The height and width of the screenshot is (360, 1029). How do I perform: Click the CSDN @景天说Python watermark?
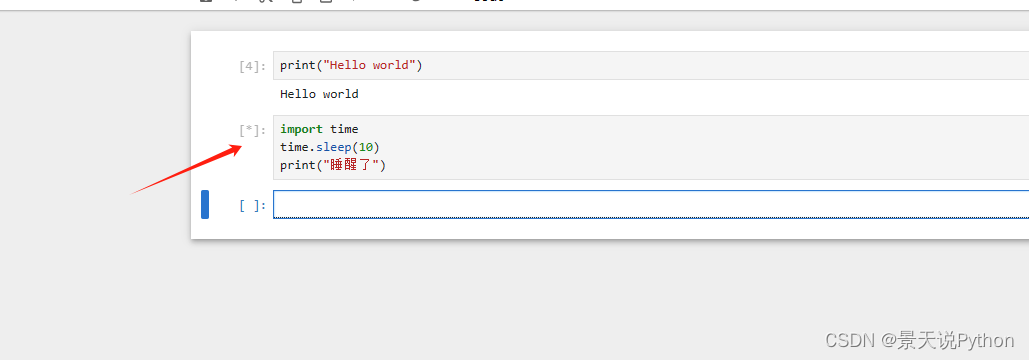pyautogui.click(x=919, y=340)
